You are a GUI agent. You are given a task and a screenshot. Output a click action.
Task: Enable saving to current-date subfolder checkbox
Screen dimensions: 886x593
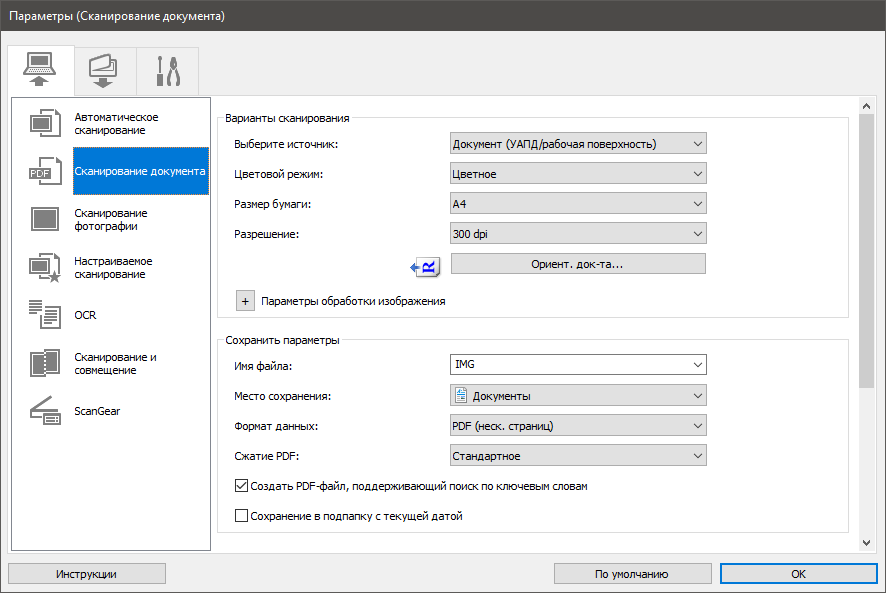pyautogui.click(x=240, y=517)
